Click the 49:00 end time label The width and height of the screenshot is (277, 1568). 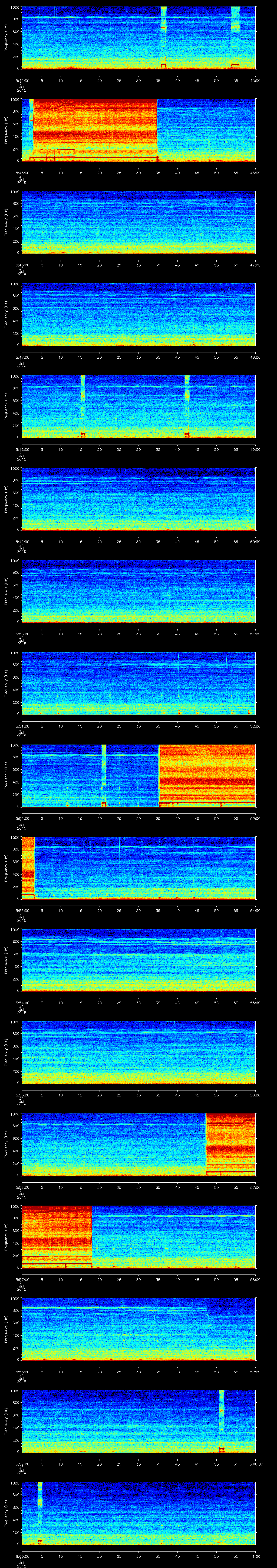pyautogui.click(x=255, y=449)
